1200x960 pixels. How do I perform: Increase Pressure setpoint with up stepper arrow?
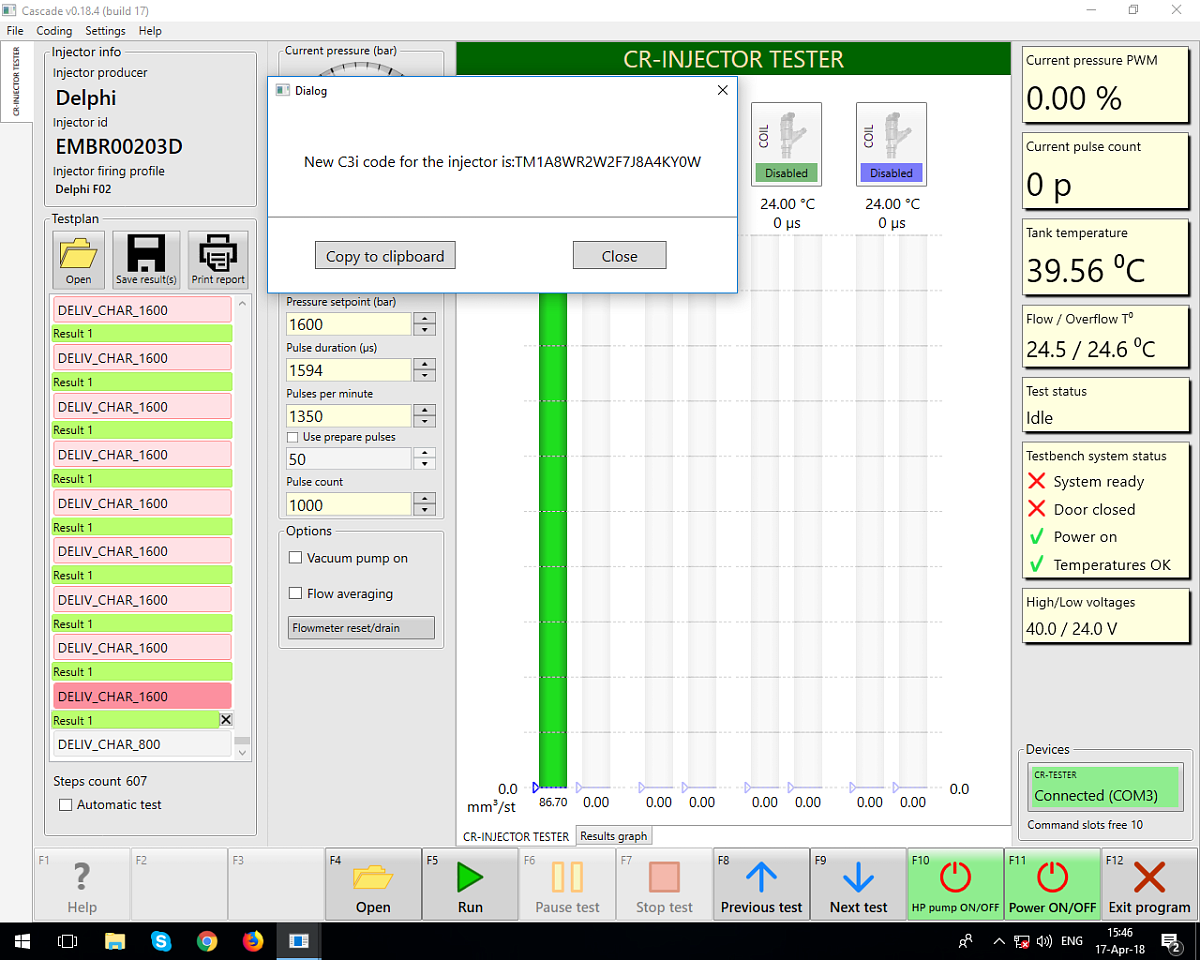point(426,318)
